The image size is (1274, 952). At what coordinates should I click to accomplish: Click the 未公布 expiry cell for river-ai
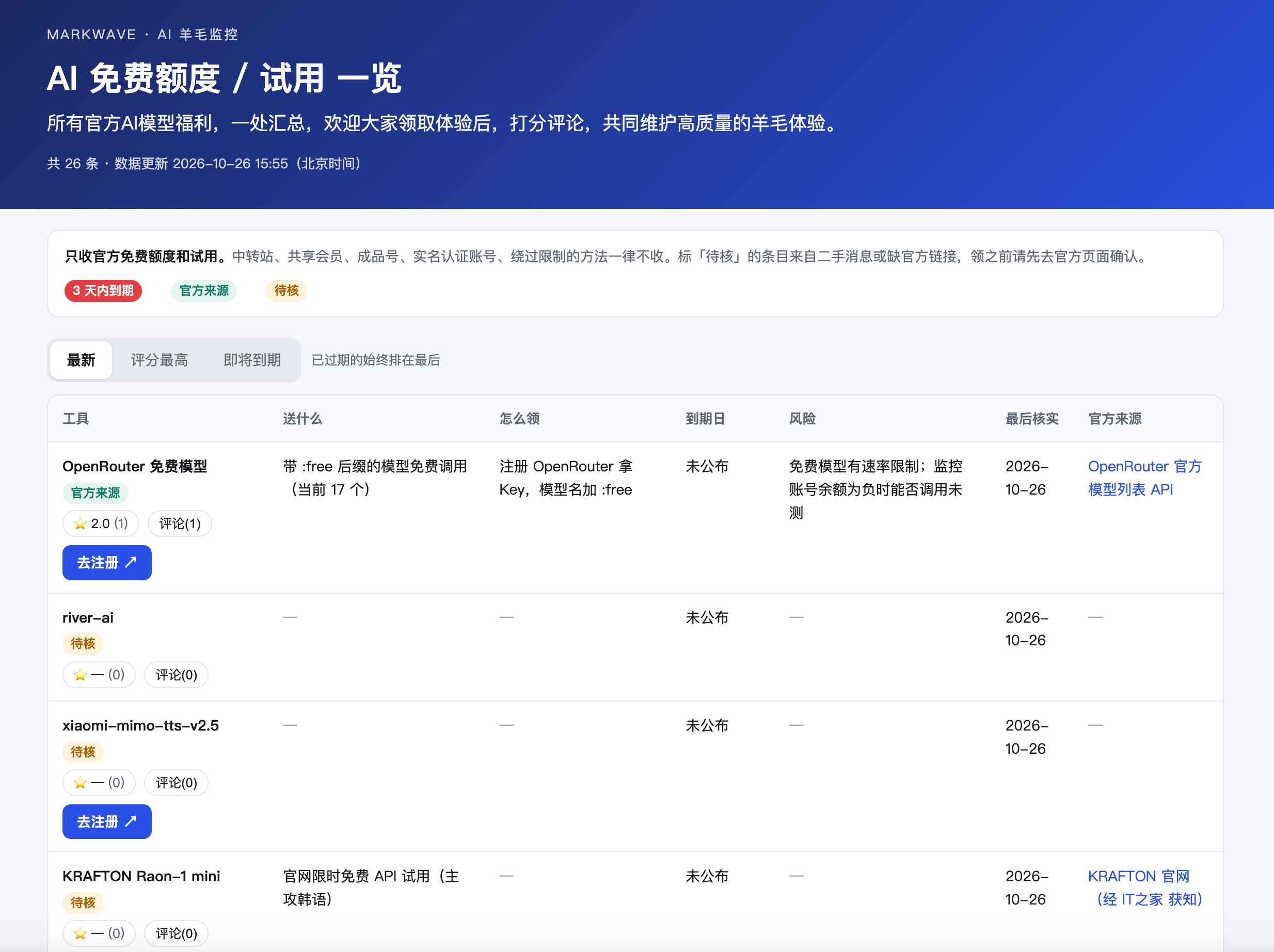707,617
